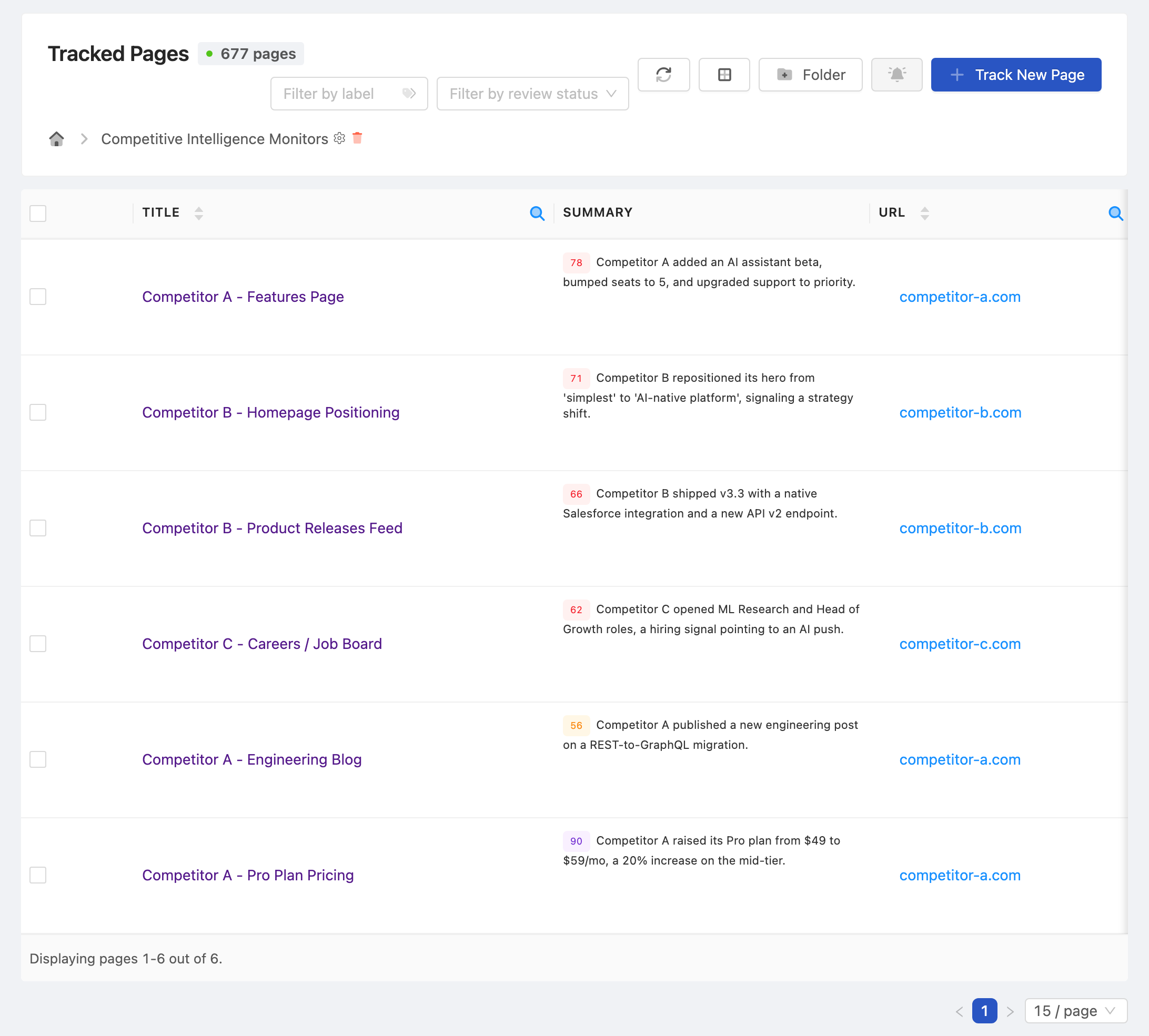Open Competitor B - Product Releases Feed link
Image resolution: width=1149 pixels, height=1036 pixels.
coord(272,527)
